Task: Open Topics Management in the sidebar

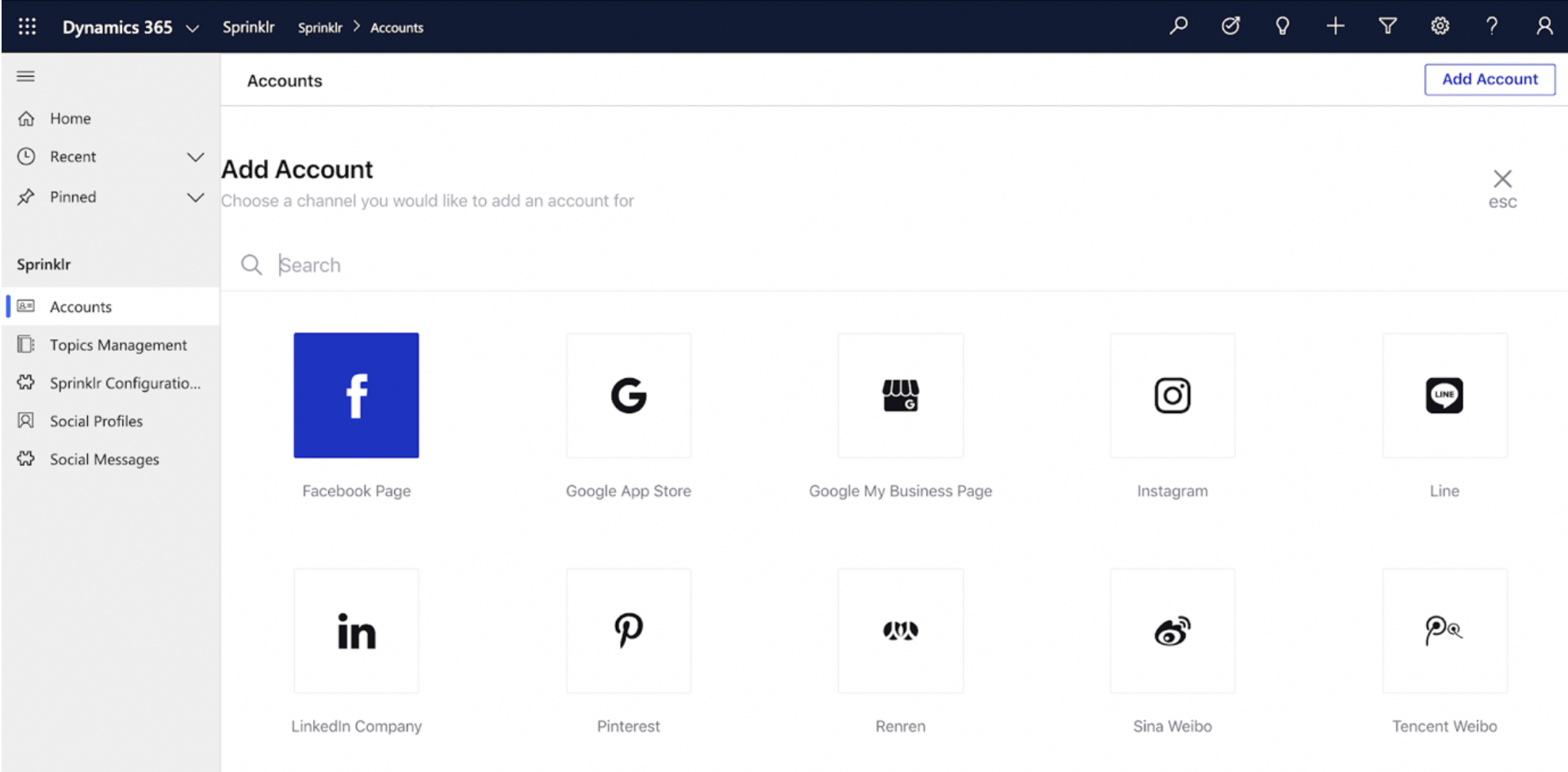Action: pos(110,345)
